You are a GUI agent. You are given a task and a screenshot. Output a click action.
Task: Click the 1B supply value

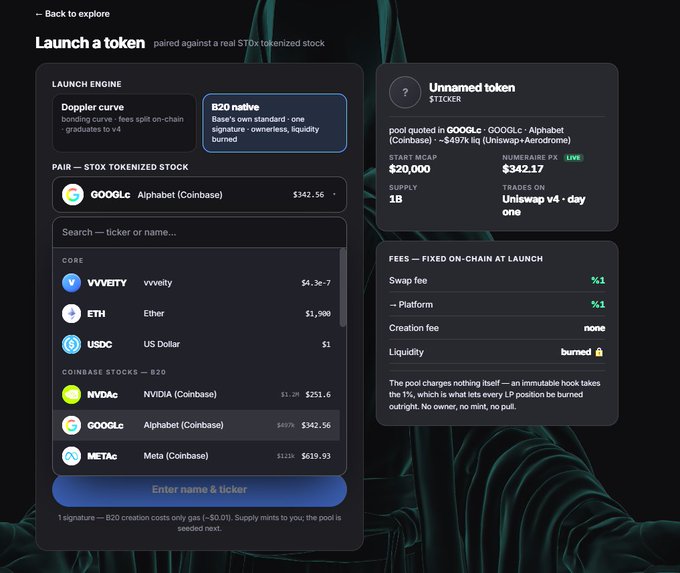[396, 199]
